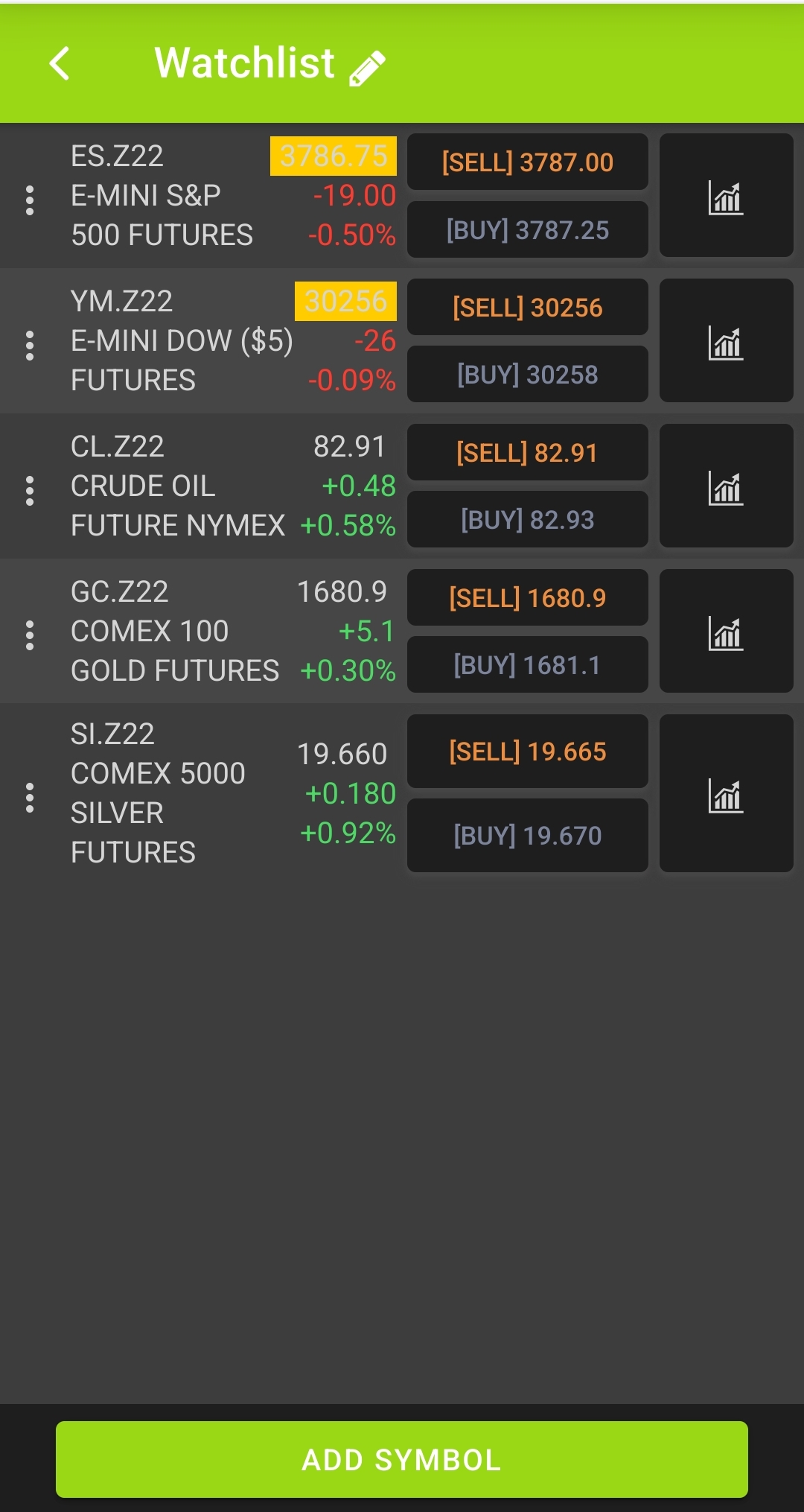Screen dimensions: 804x1512
Task: Sell YM.Z22 at 30256
Action: pos(527,308)
